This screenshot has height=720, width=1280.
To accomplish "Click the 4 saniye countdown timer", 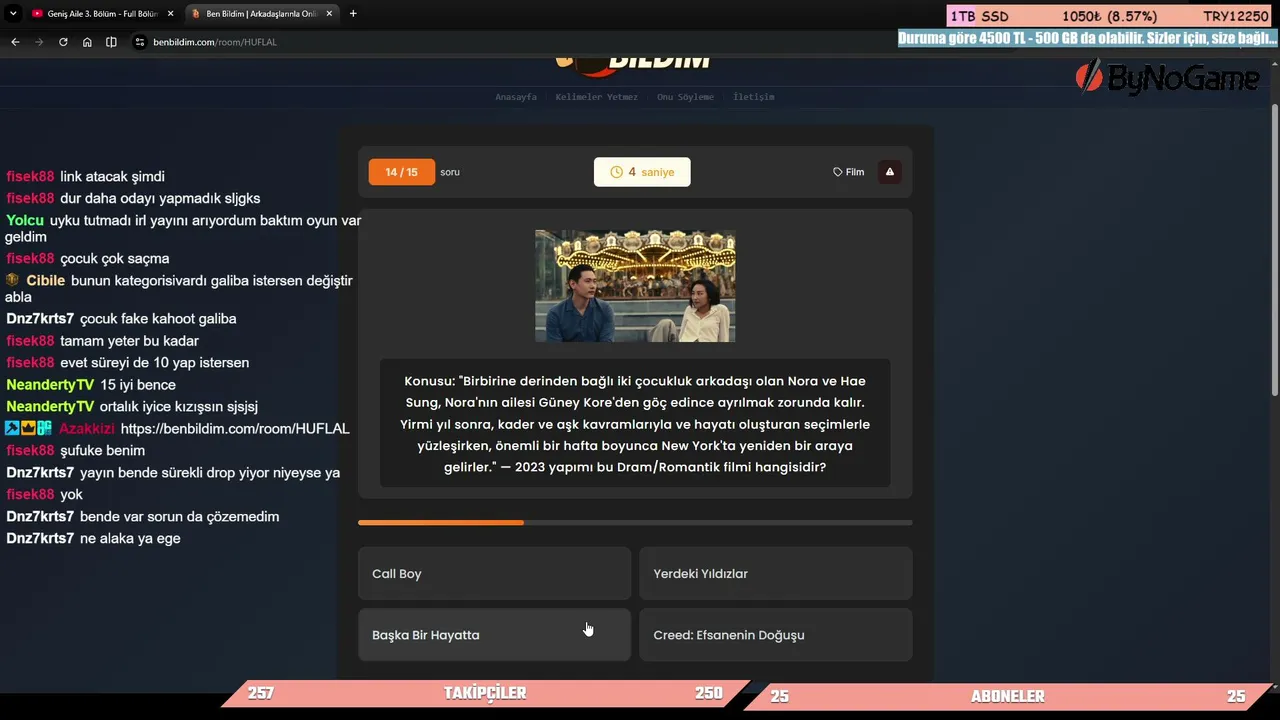I will 642,172.
